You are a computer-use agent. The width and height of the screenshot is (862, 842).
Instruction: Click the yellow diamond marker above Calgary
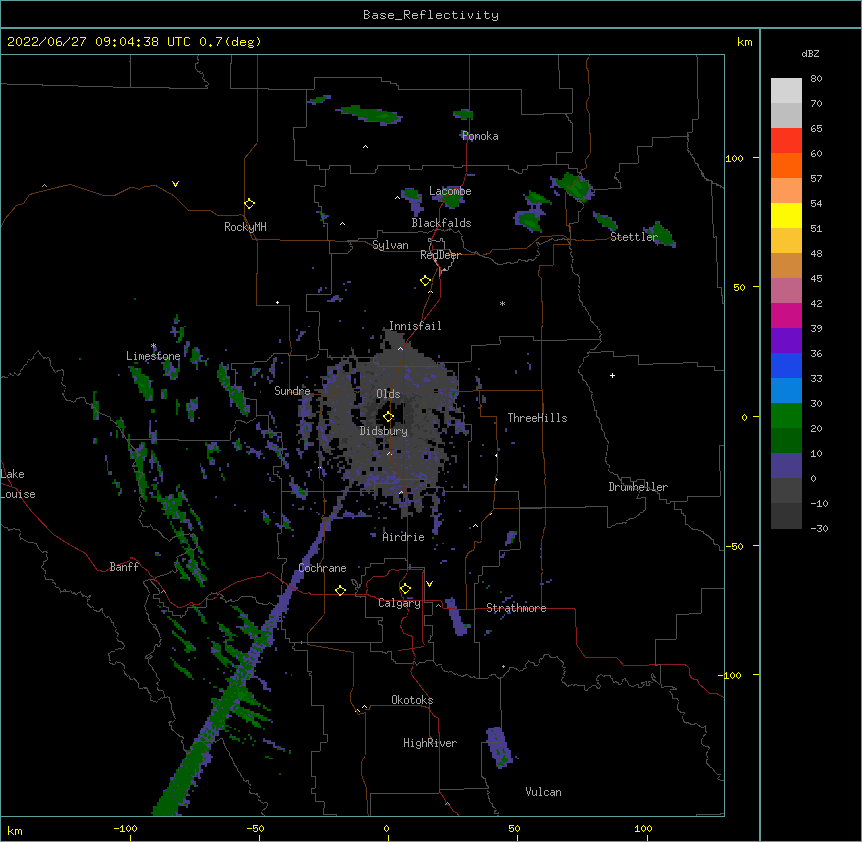(x=405, y=589)
